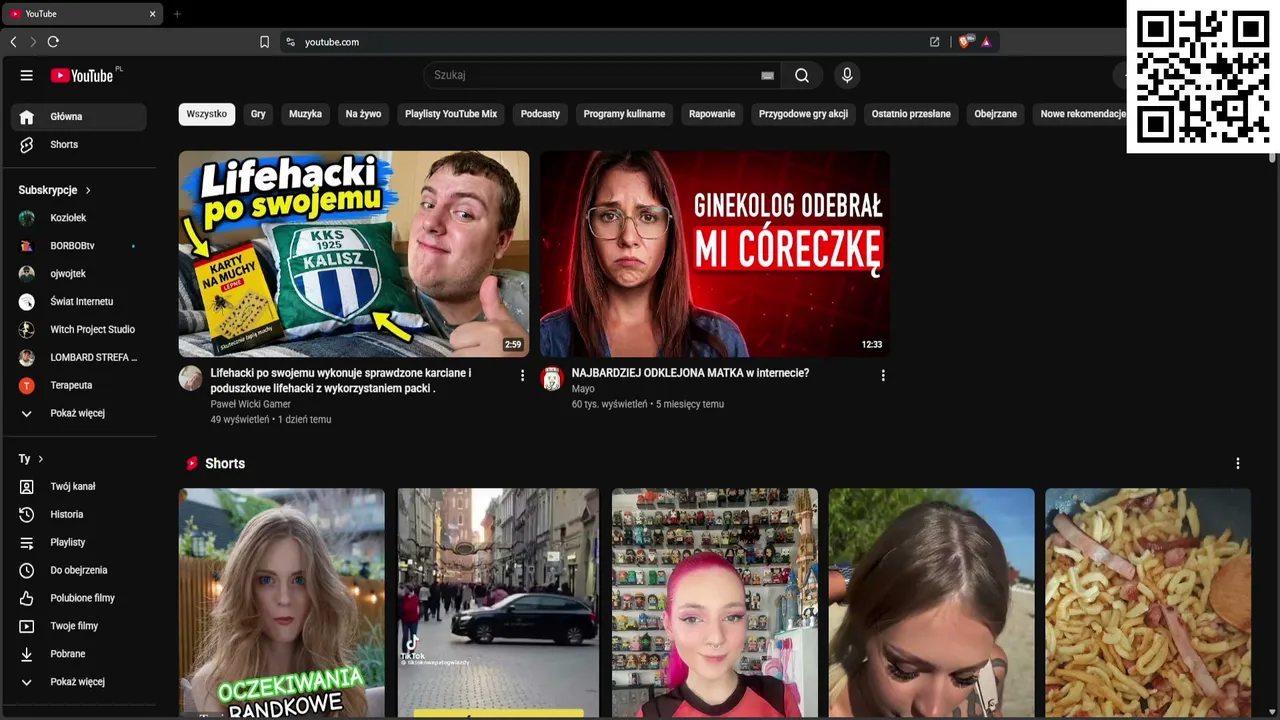1280x720 pixels.
Task: Play the GINEKOLOG ODEBRAŁ MI CÓRECZKĘ thumbnail
Action: pyautogui.click(x=715, y=254)
